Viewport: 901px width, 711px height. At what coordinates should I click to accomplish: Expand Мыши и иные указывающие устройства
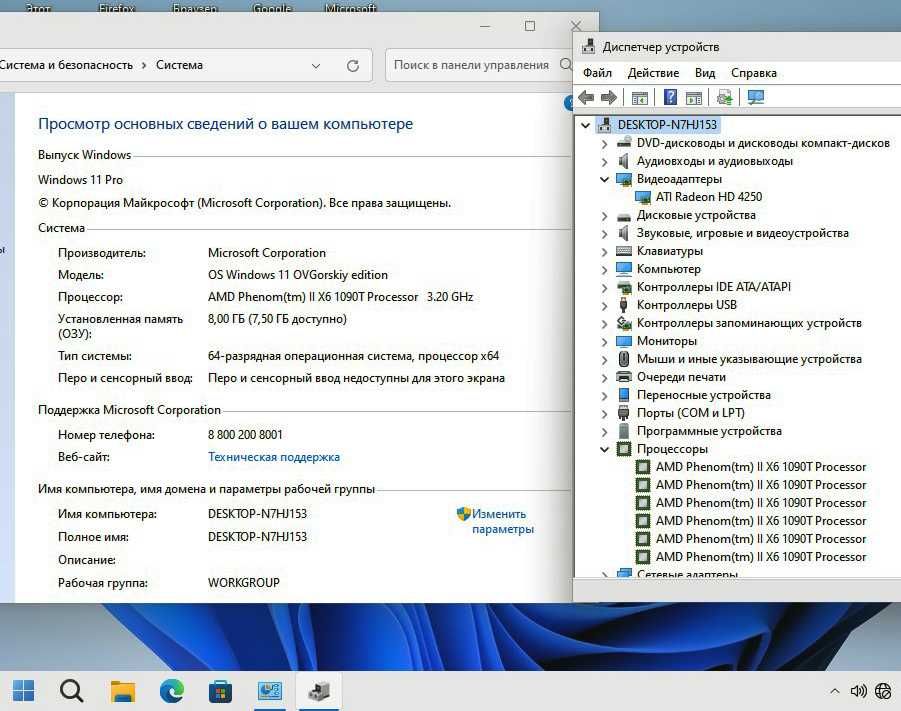point(604,359)
